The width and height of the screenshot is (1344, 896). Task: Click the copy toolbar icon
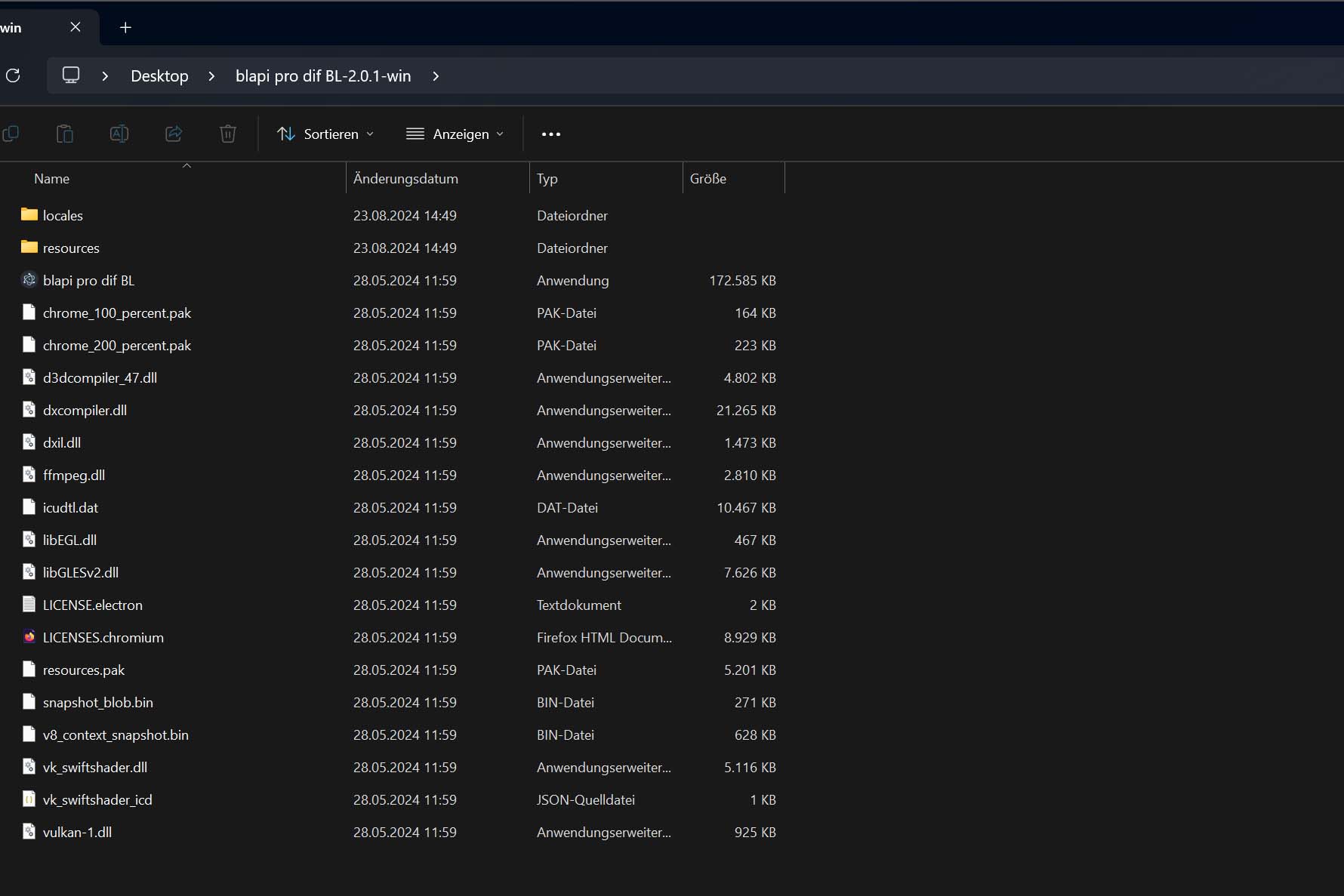coord(11,134)
